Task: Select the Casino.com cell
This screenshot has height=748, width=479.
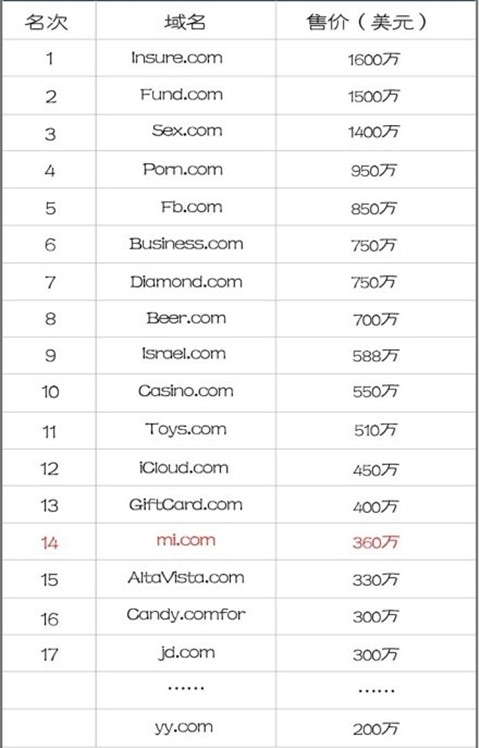Action: pyautogui.click(x=186, y=391)
